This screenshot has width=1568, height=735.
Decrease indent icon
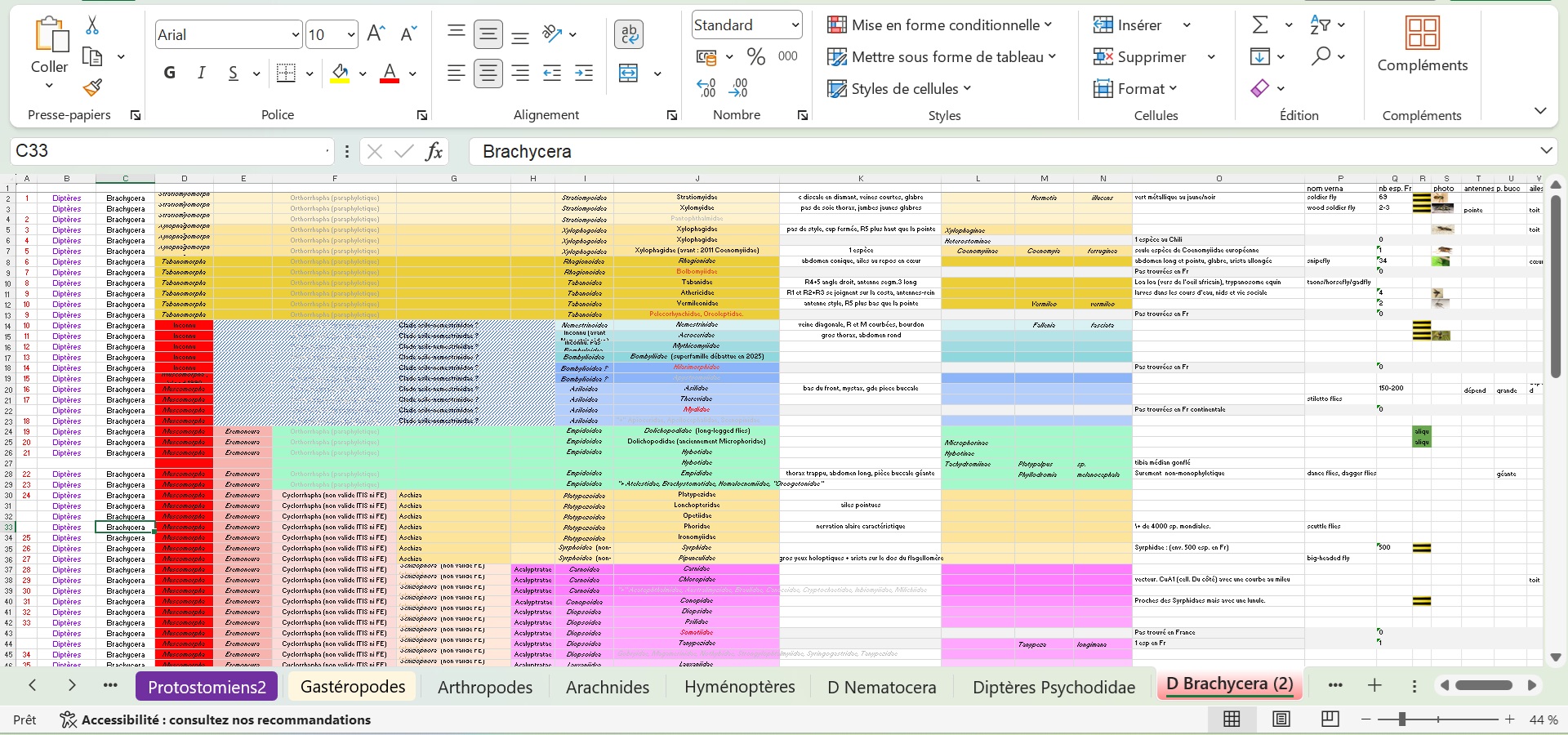553,73
